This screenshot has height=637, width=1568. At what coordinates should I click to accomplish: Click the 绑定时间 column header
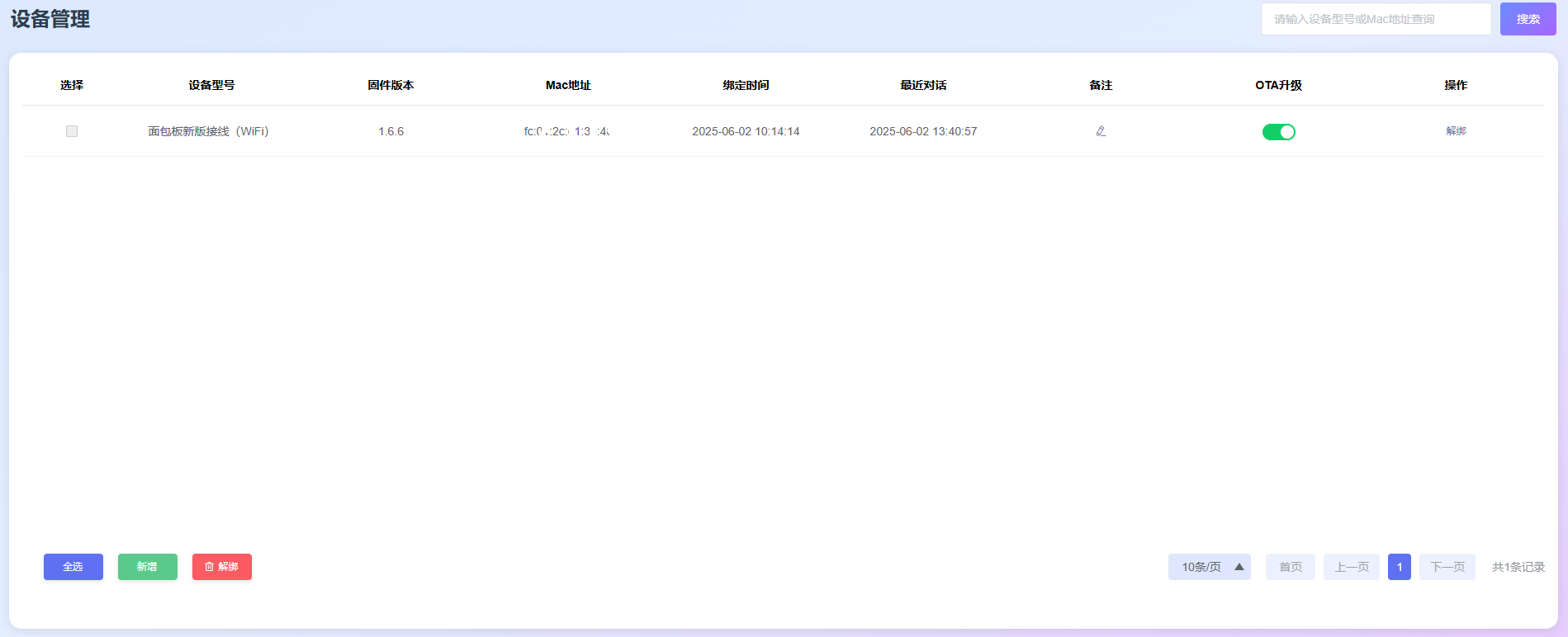(746, 85)
